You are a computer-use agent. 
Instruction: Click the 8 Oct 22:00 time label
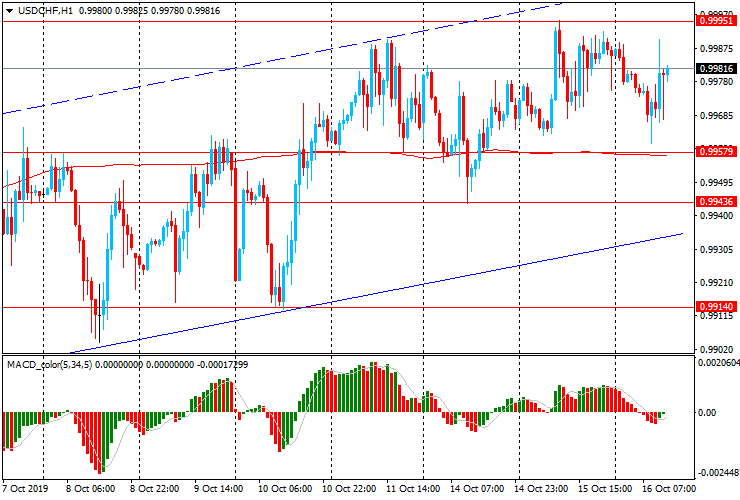click(154, 488)
